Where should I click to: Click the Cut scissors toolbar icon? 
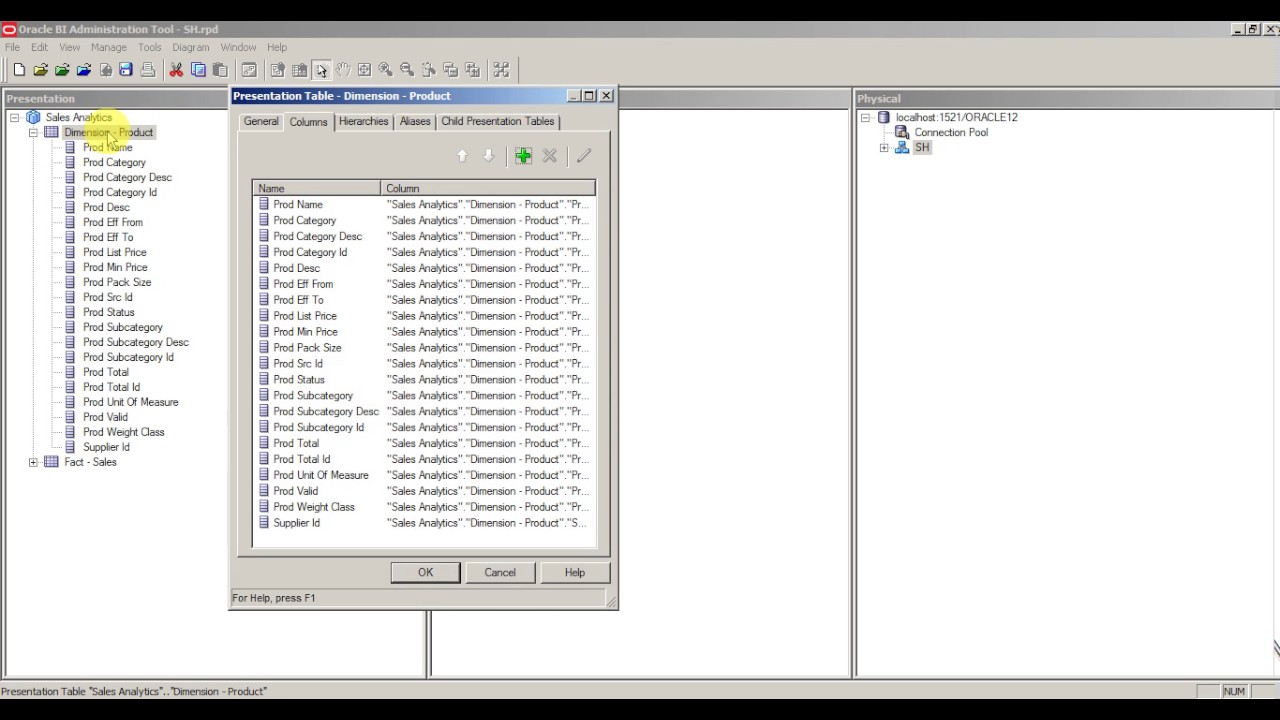tap(176, 70)
